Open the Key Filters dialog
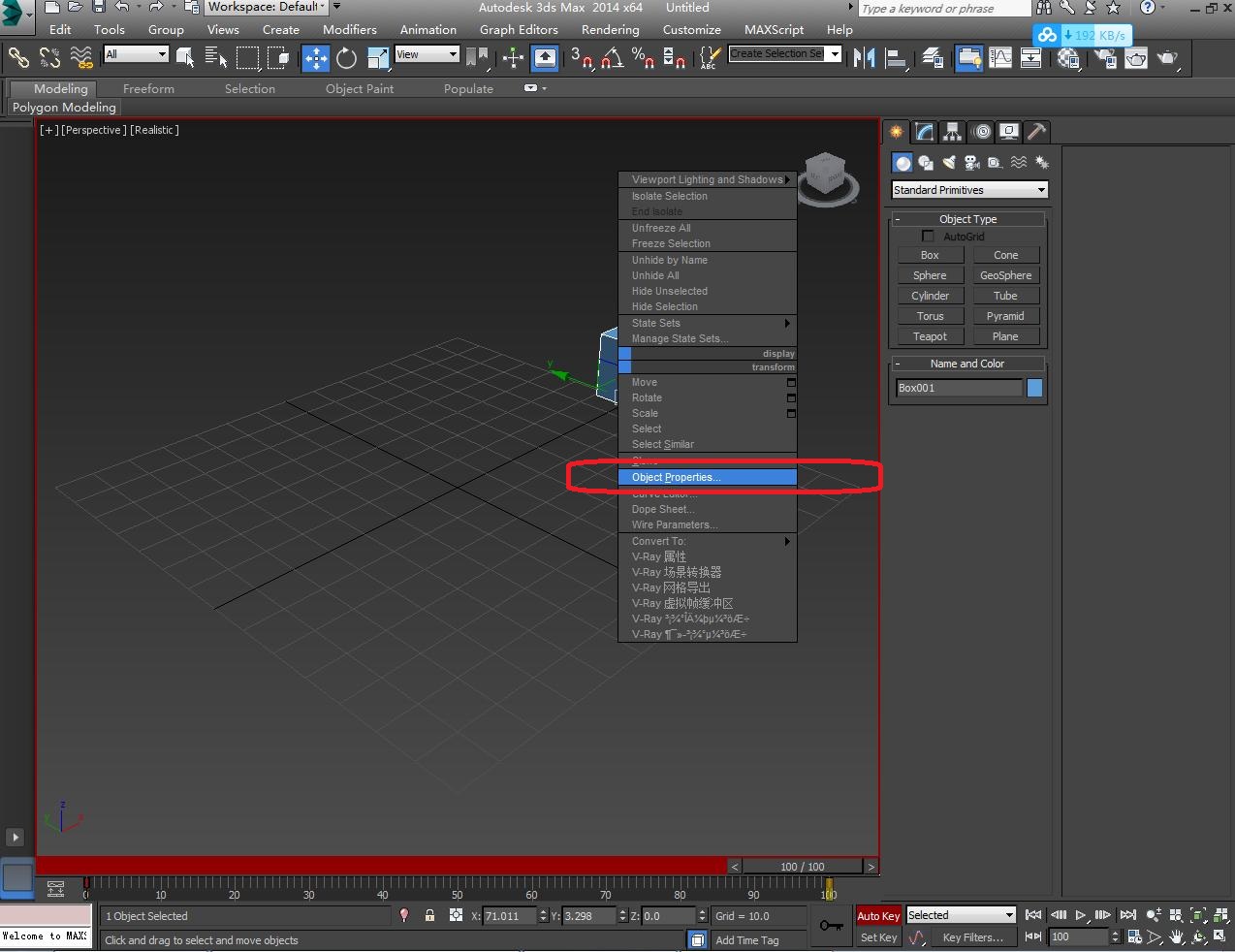The width and height of the screenshot is (1235, 952). point(972,937)
